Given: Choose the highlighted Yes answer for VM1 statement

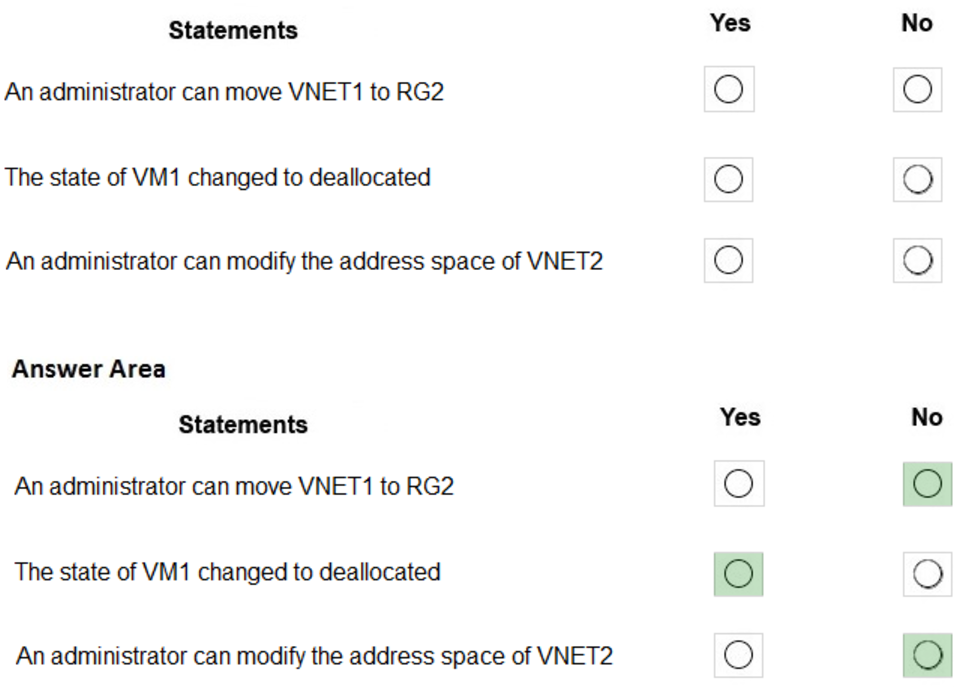Looking at the screenshot, I should [x=738, y=573].
